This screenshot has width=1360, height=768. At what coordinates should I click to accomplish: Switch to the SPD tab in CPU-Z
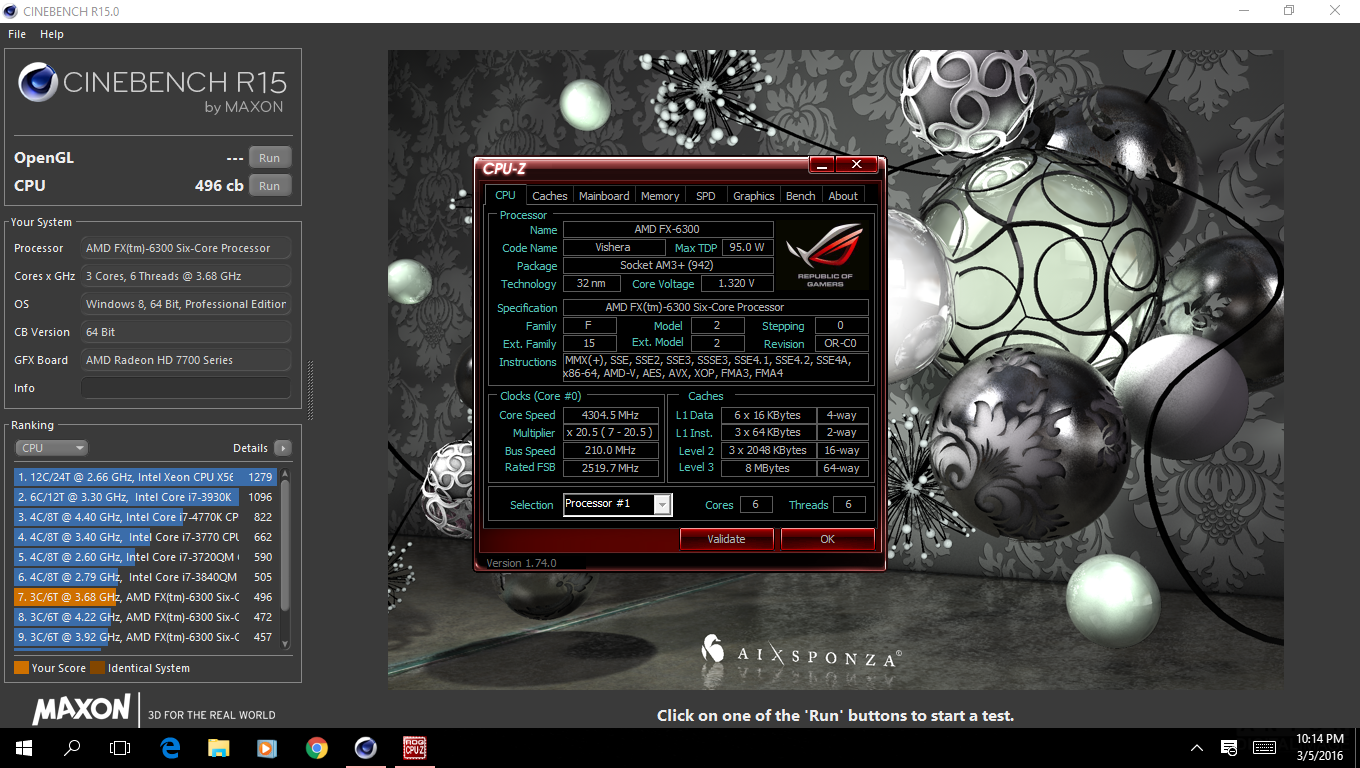(x=706, y=196)
